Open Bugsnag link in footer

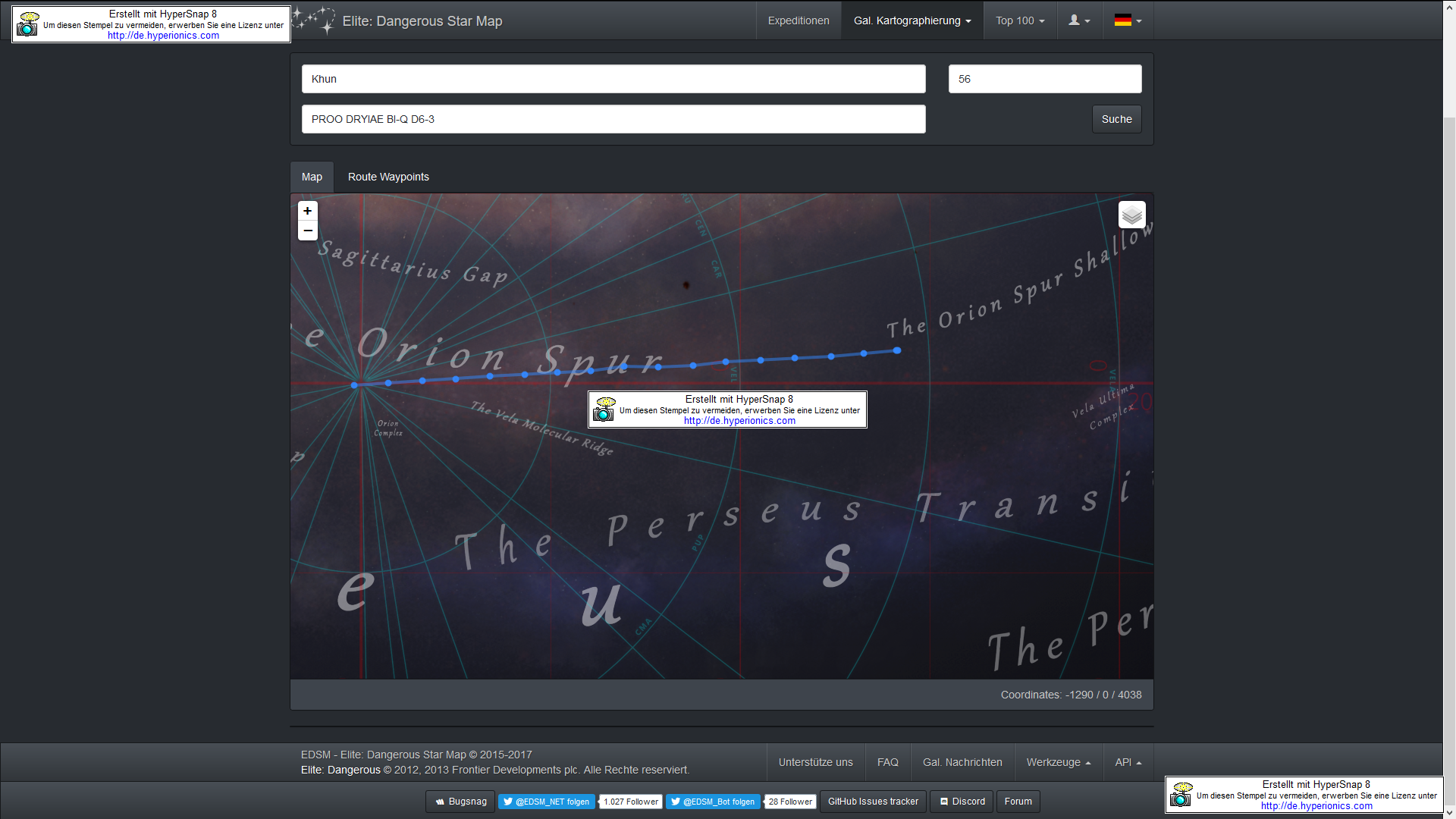pyautogui.click(x=460, y=802)
